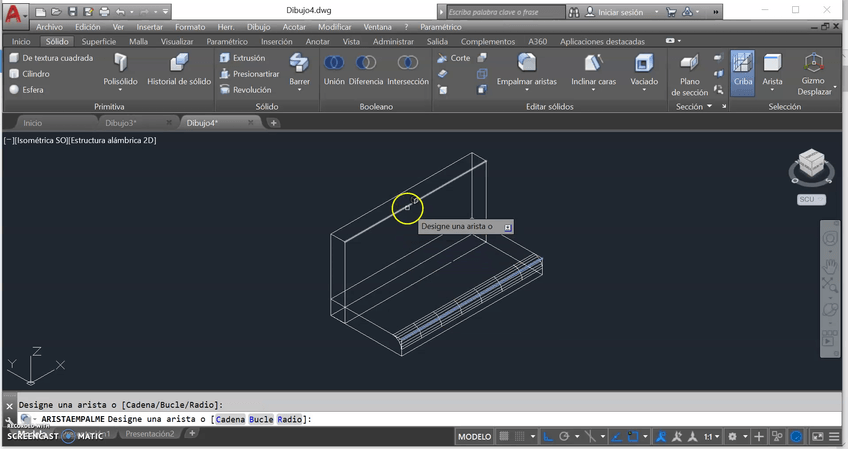Choose the Radio command line option
Image resolution: width=848 pixels, height=449 pixels.
coord(290,419)
